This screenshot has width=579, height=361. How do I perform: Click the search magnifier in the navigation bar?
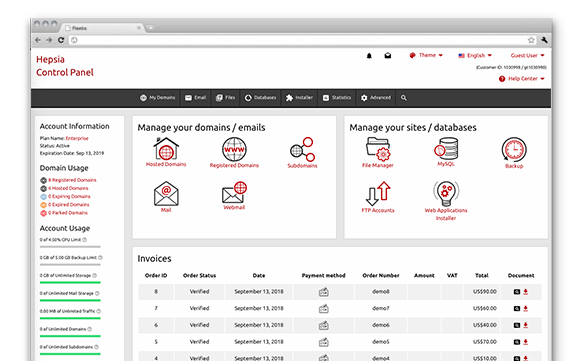point(404,98)
